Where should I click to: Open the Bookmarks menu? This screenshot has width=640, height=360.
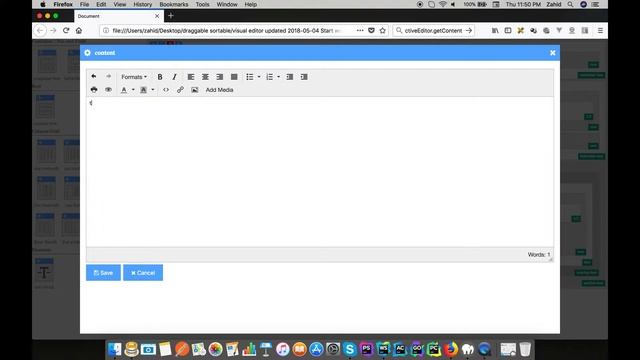[174, 4]
